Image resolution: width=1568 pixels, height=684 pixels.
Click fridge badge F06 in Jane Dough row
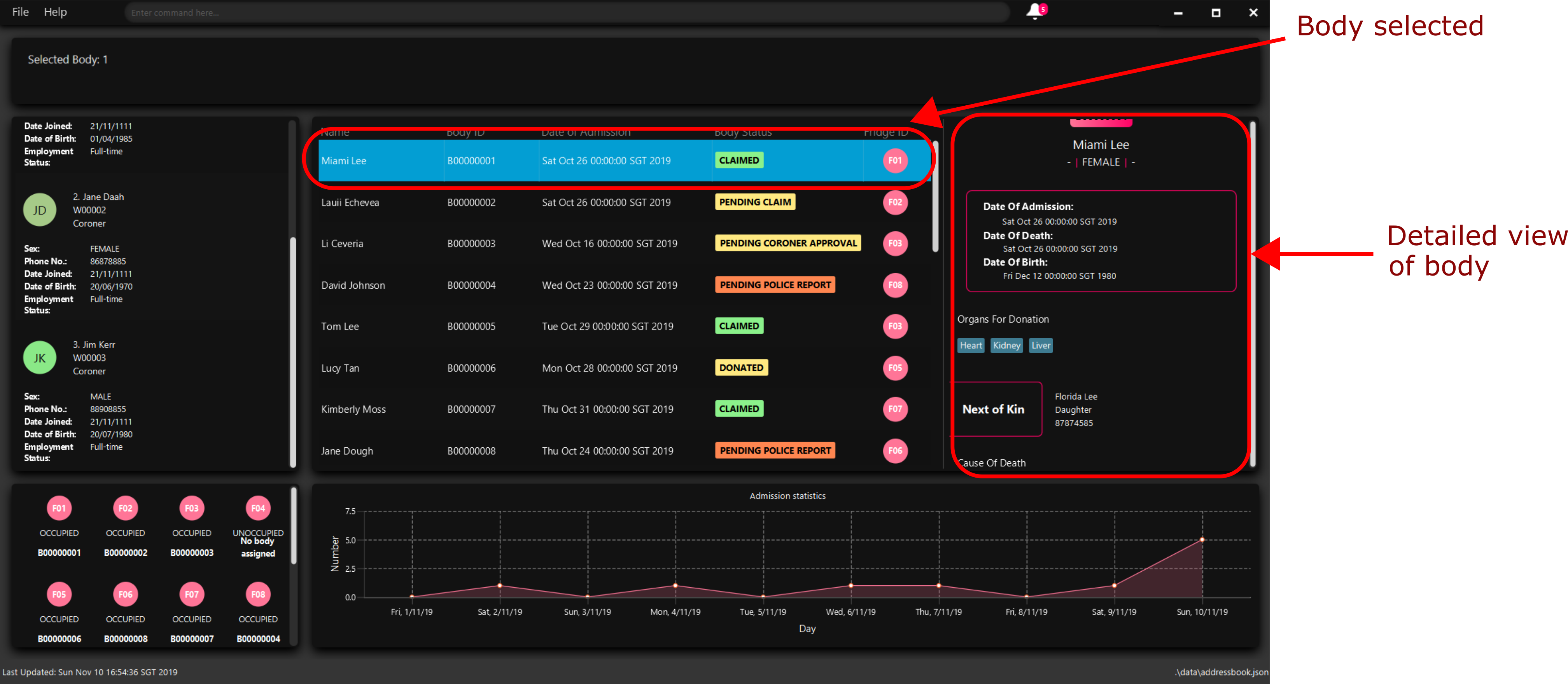tap(895, 451)
